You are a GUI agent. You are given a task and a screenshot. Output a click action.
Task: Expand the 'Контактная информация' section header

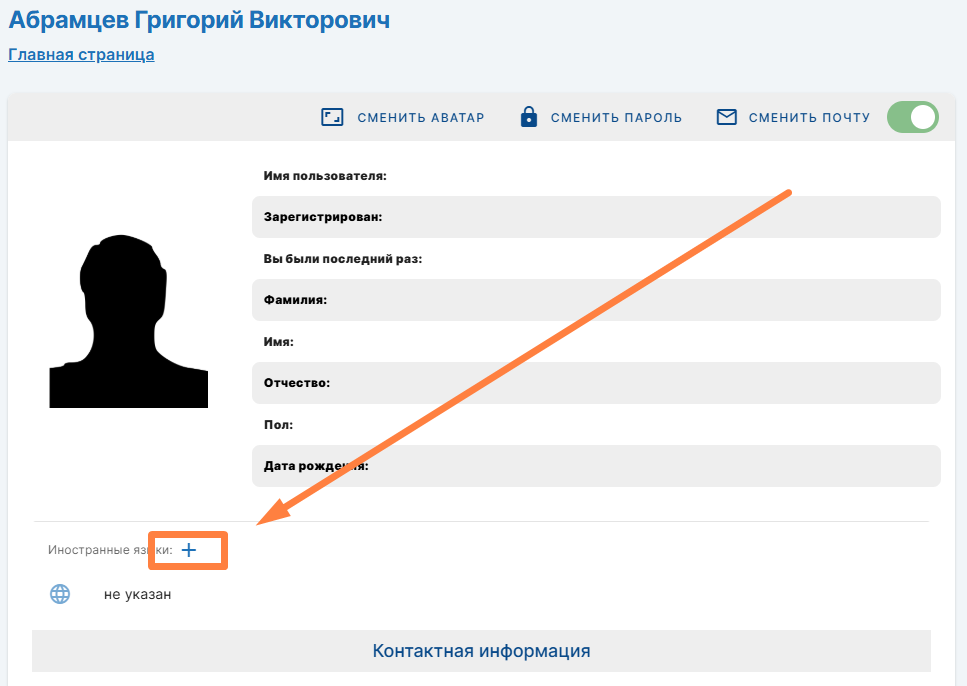[x=481, y=651]
